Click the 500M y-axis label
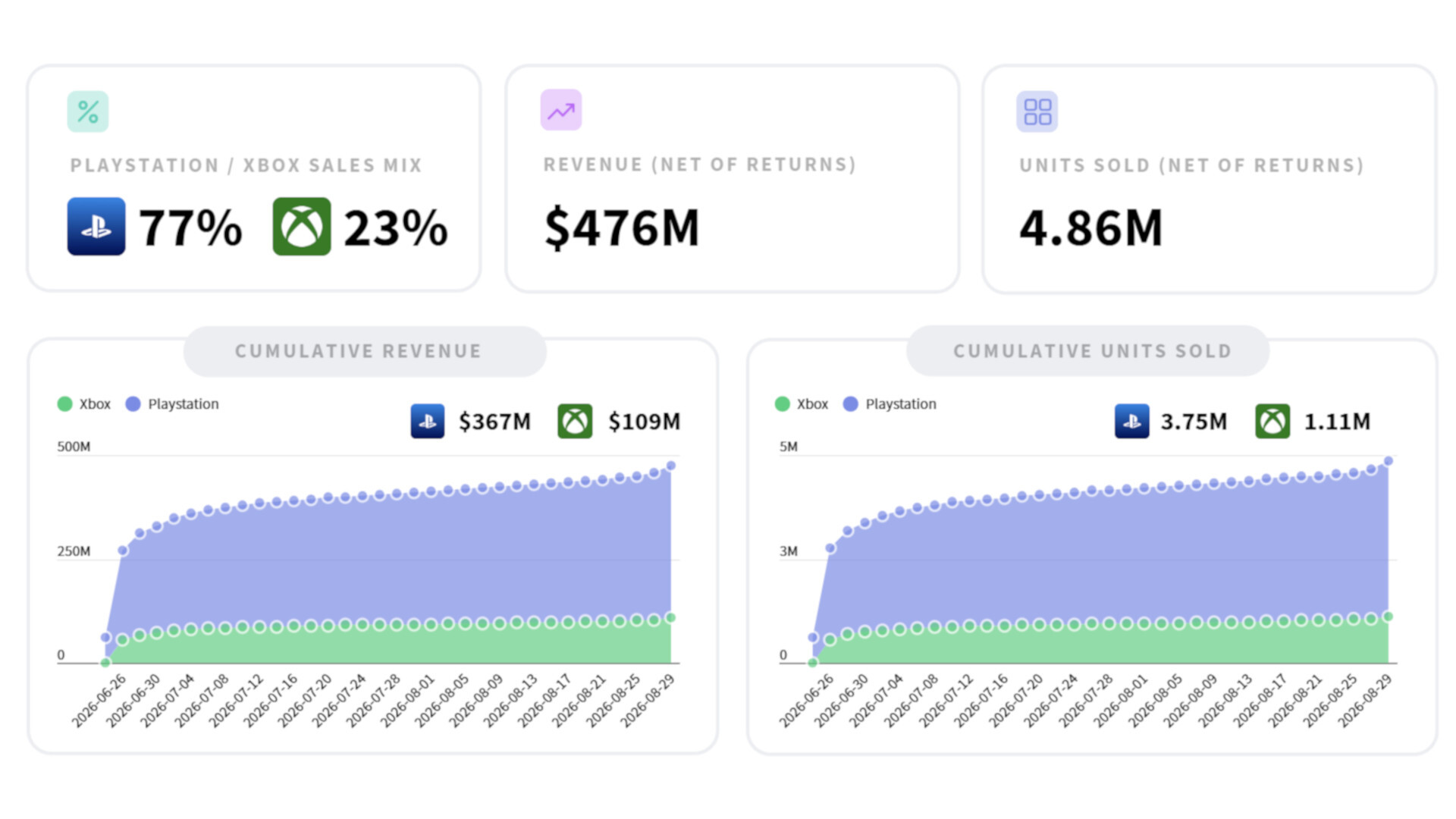1456x819 pixels. (74, 447)
